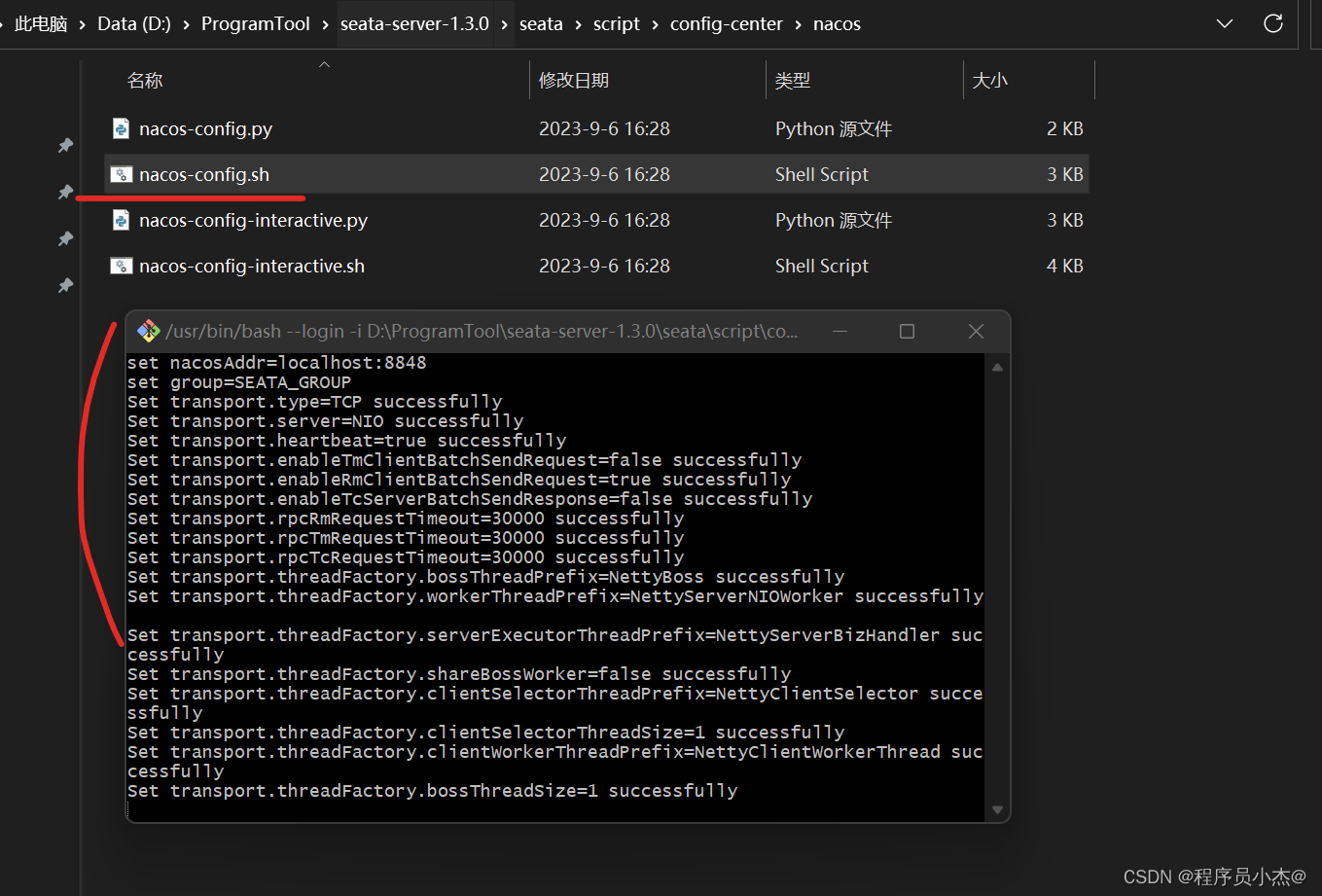Click the pin icon beside nacos-config-interactive.py row
The width and height of the screenshot is (1322, 896).
65,238
